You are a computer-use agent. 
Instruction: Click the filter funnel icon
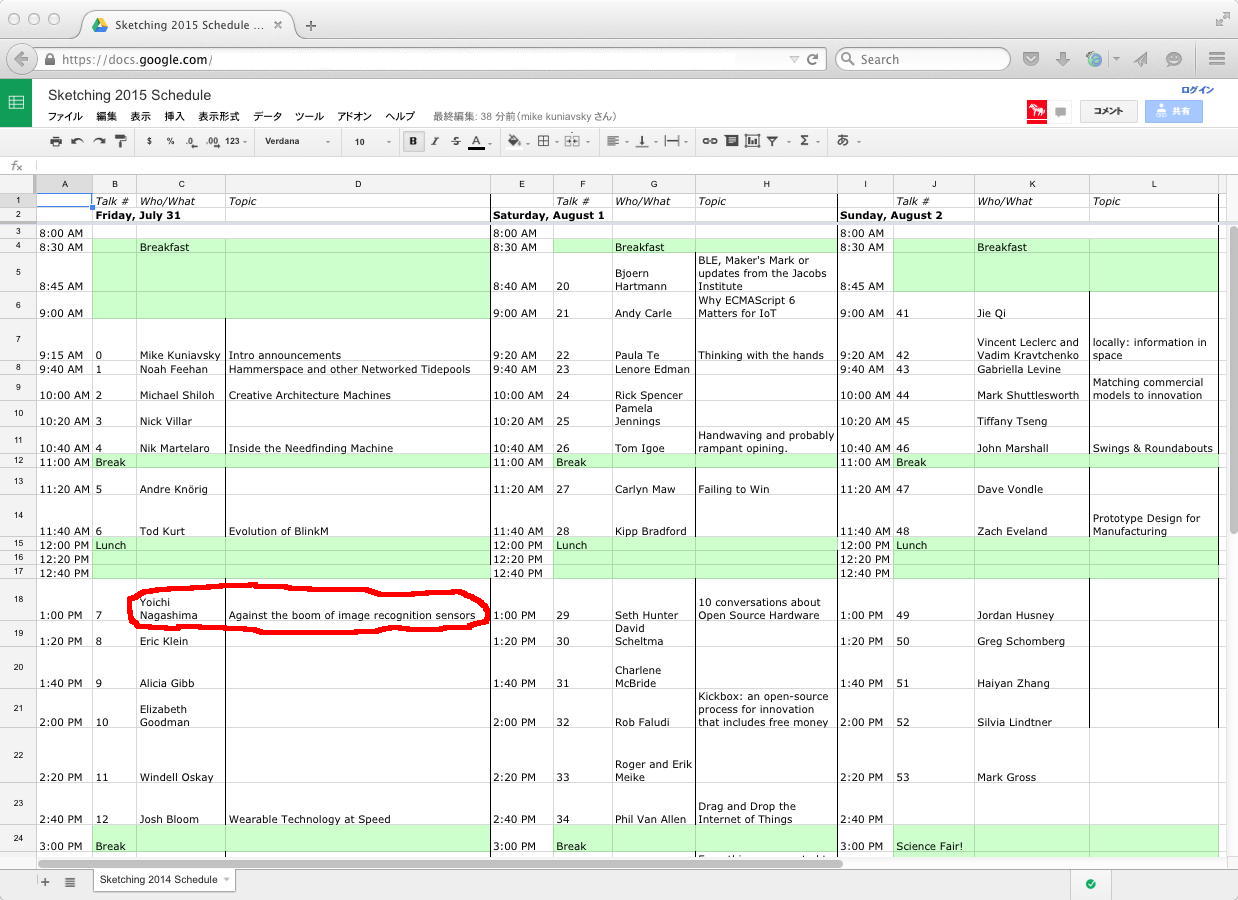772,142
